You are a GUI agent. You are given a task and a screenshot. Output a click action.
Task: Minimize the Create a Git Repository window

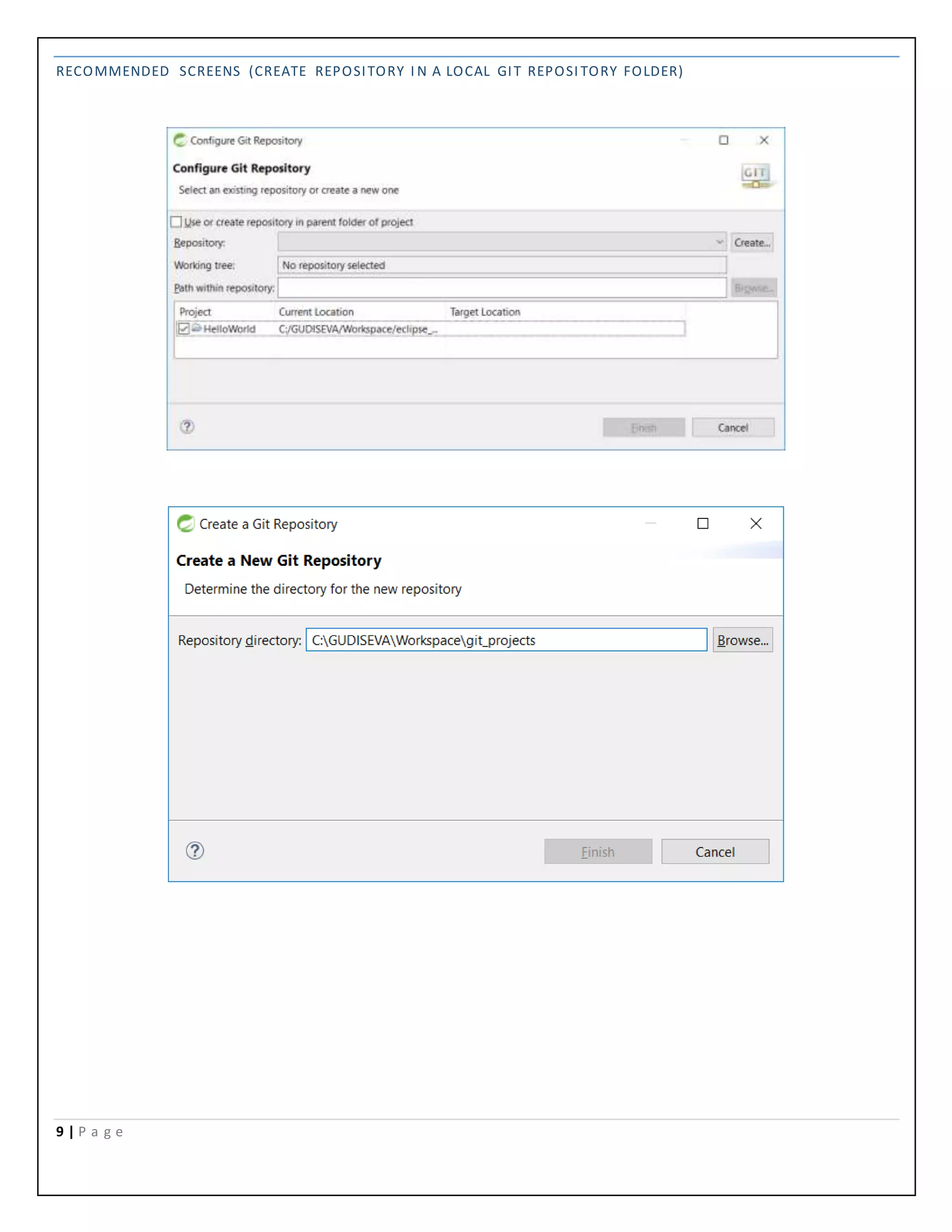coord(650,523)
